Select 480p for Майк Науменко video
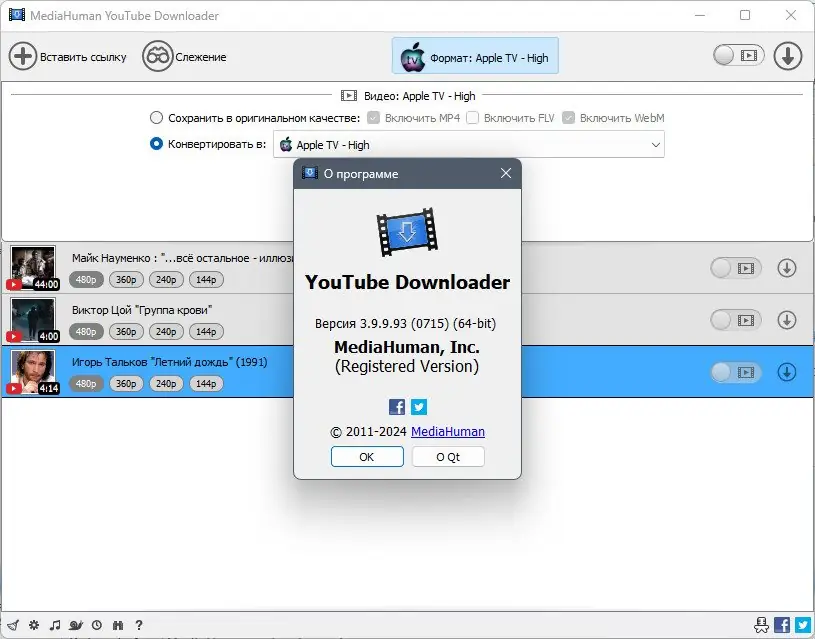Screen dimensions: 815x639 pyautogui.click(x=86, y=280)
